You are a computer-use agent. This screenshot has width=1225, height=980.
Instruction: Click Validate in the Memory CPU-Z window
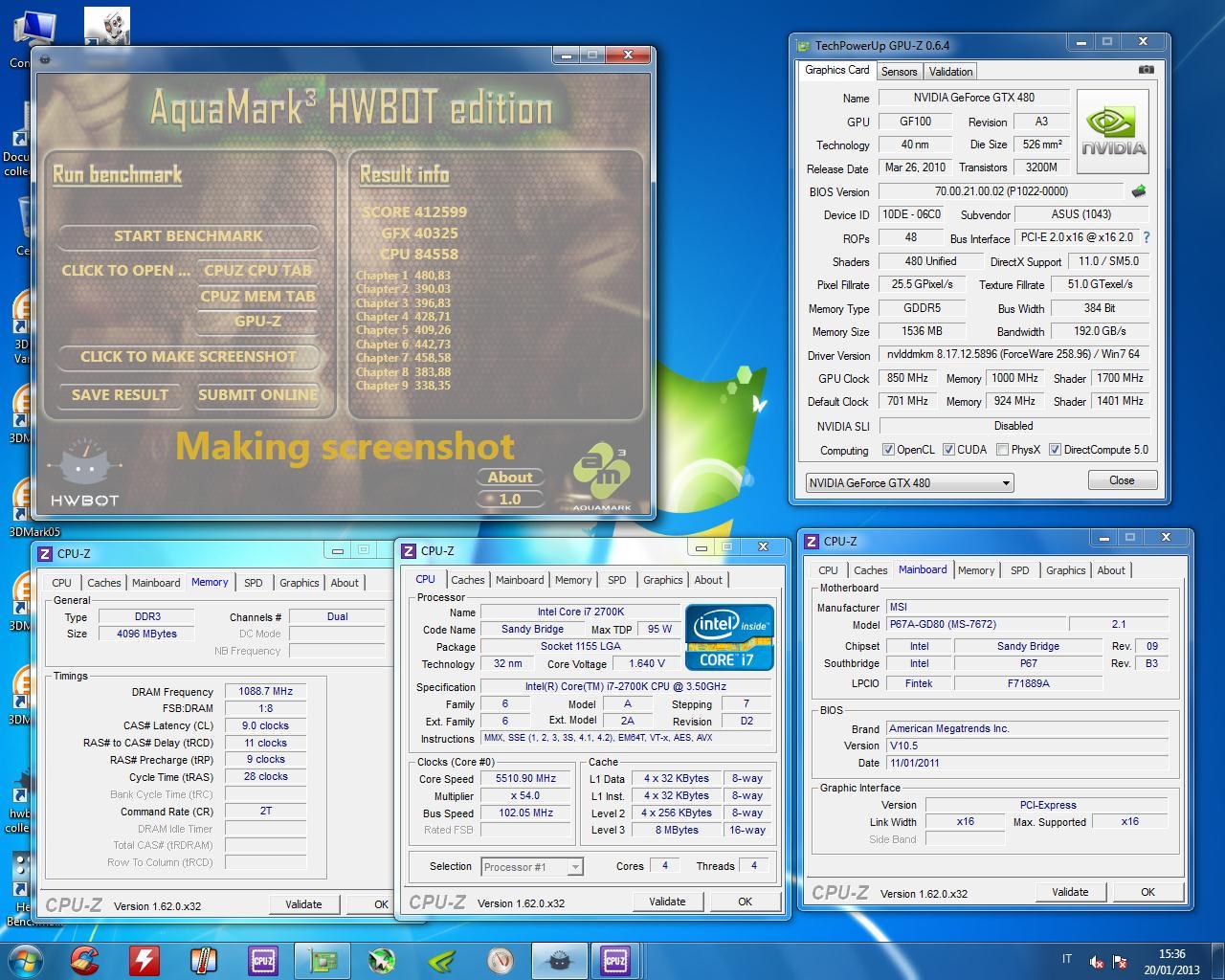pos(303,903)
